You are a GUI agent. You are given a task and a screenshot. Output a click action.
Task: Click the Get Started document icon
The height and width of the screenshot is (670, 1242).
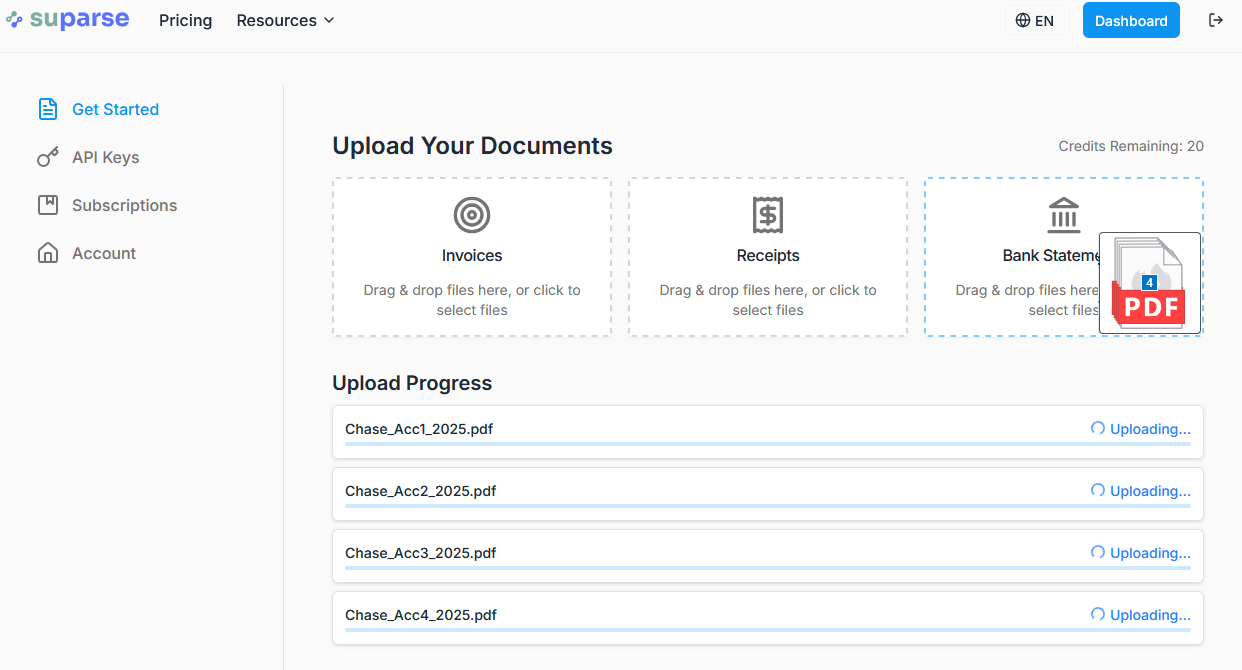(48, 109)
